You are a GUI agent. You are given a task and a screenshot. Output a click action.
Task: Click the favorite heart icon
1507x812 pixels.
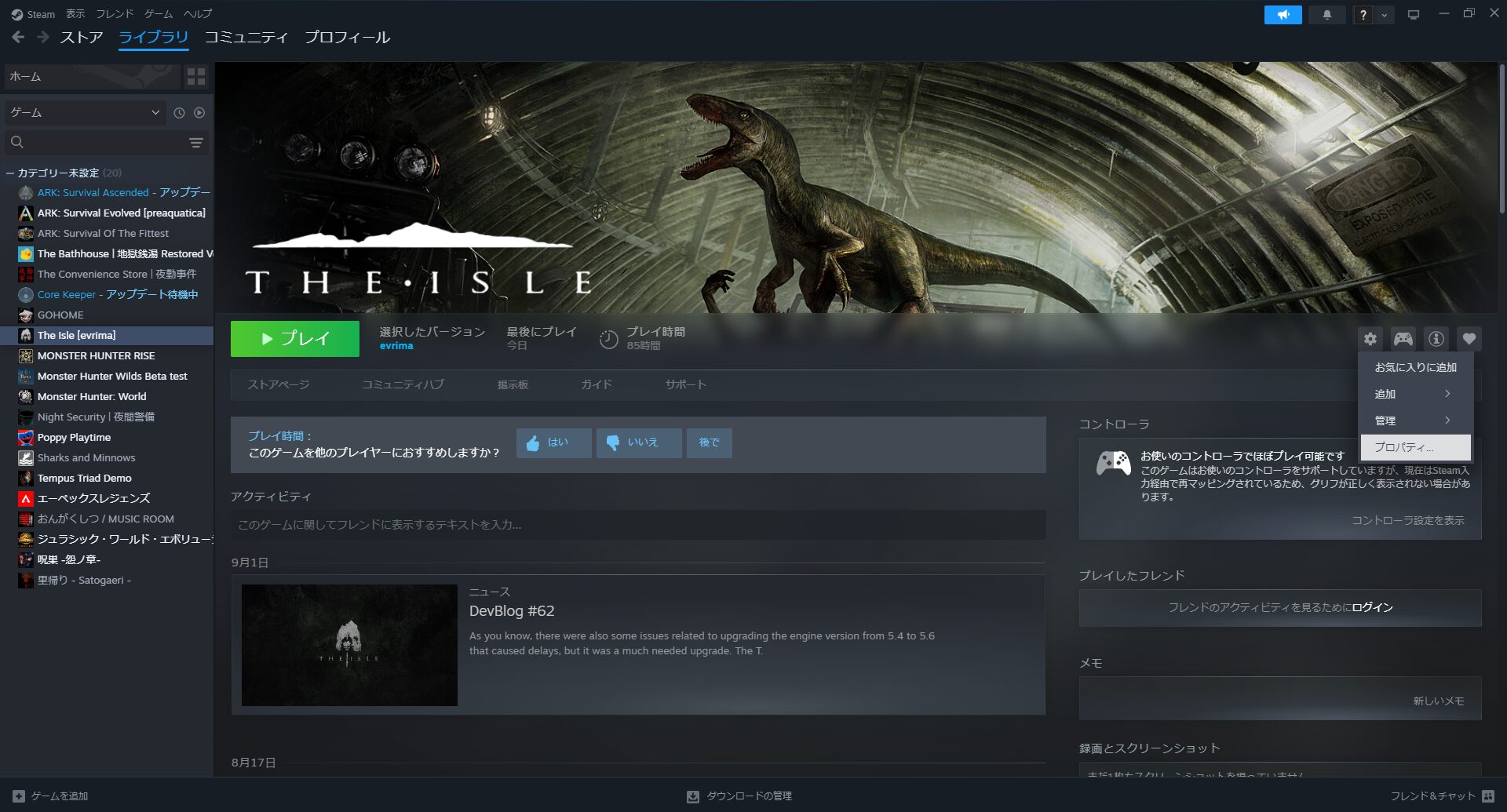pos(1469,339)
